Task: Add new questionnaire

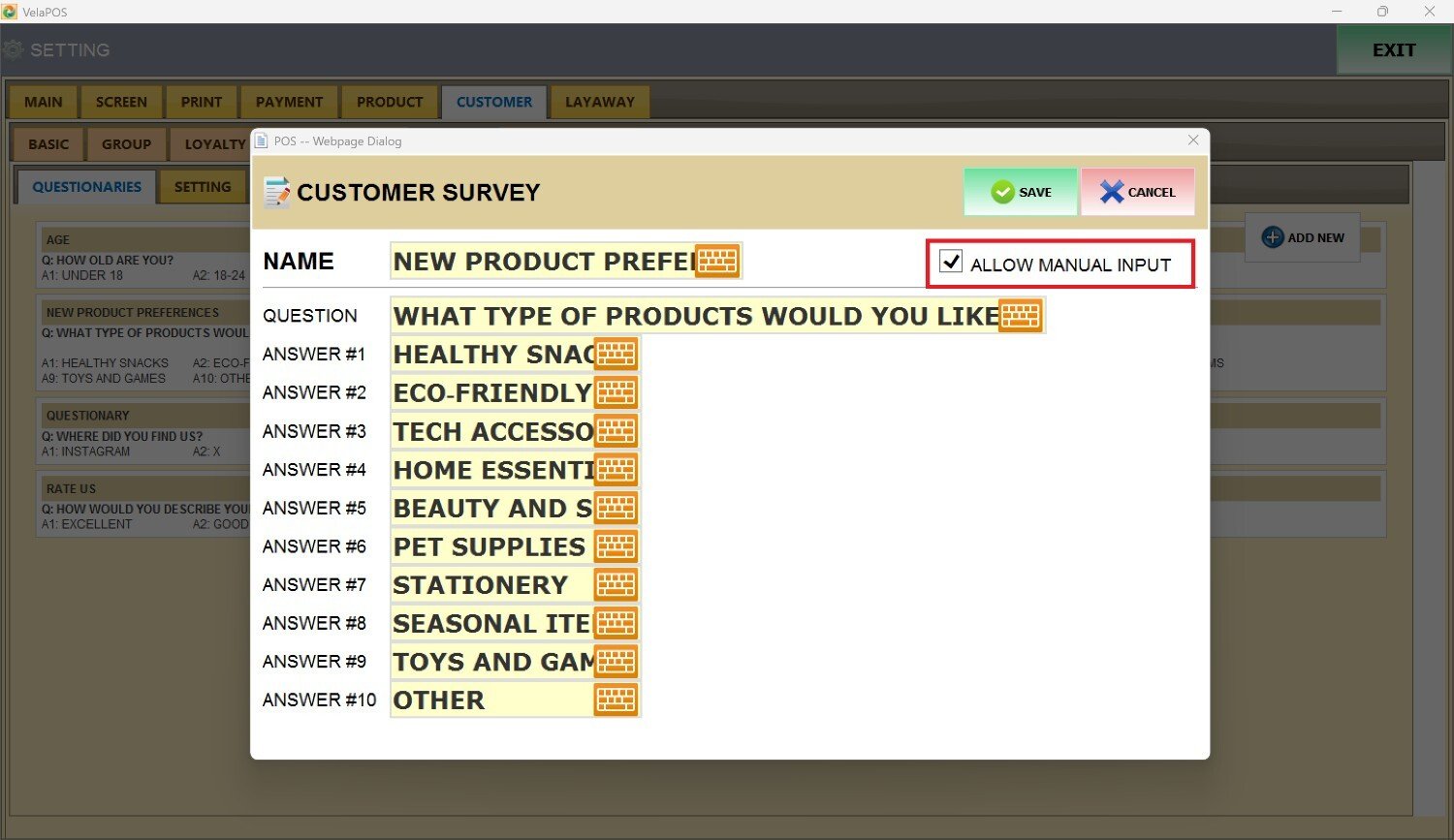Action: pos(1303,237)
